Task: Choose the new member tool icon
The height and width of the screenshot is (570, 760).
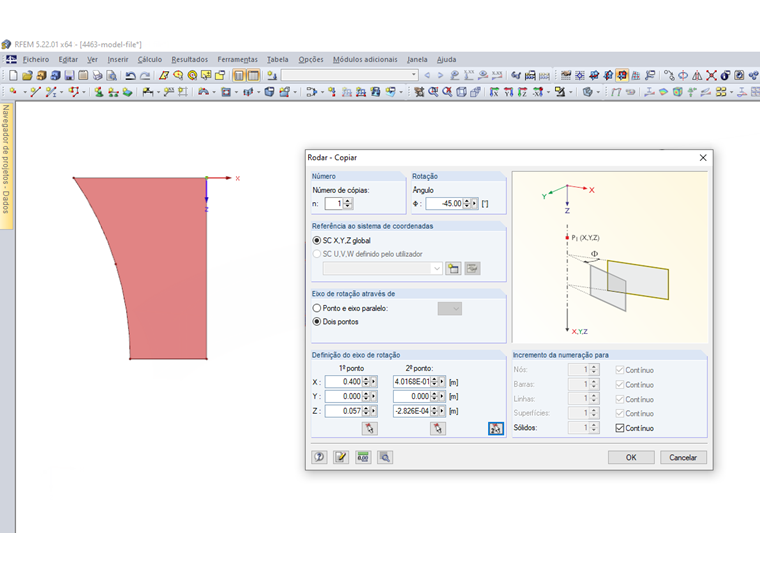Action: 50,91
